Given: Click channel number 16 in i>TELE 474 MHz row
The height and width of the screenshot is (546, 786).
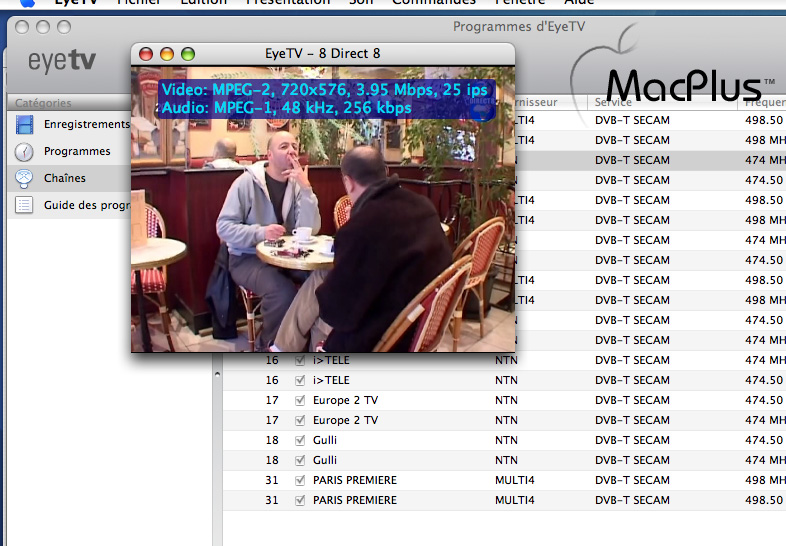Looking at the screenshot, I should [x=272, y=360].
